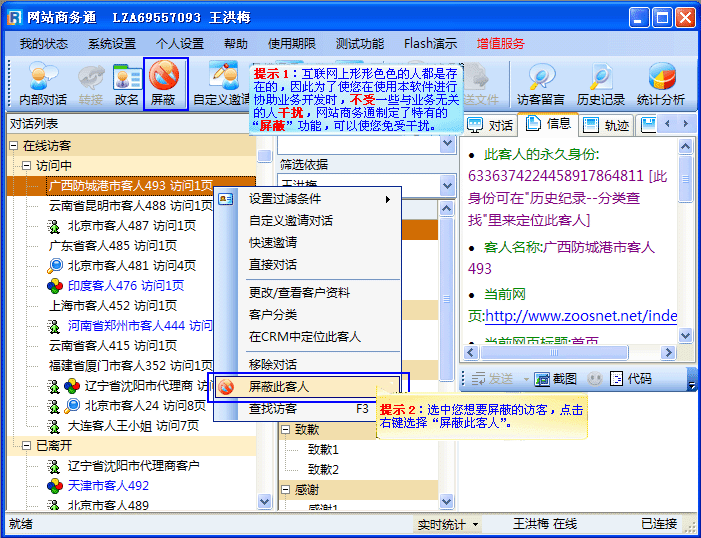The width and height of the screenshot is (701, 538).
Task: Click the 改名 rename toolbar icon
Action: click(127, 84)
